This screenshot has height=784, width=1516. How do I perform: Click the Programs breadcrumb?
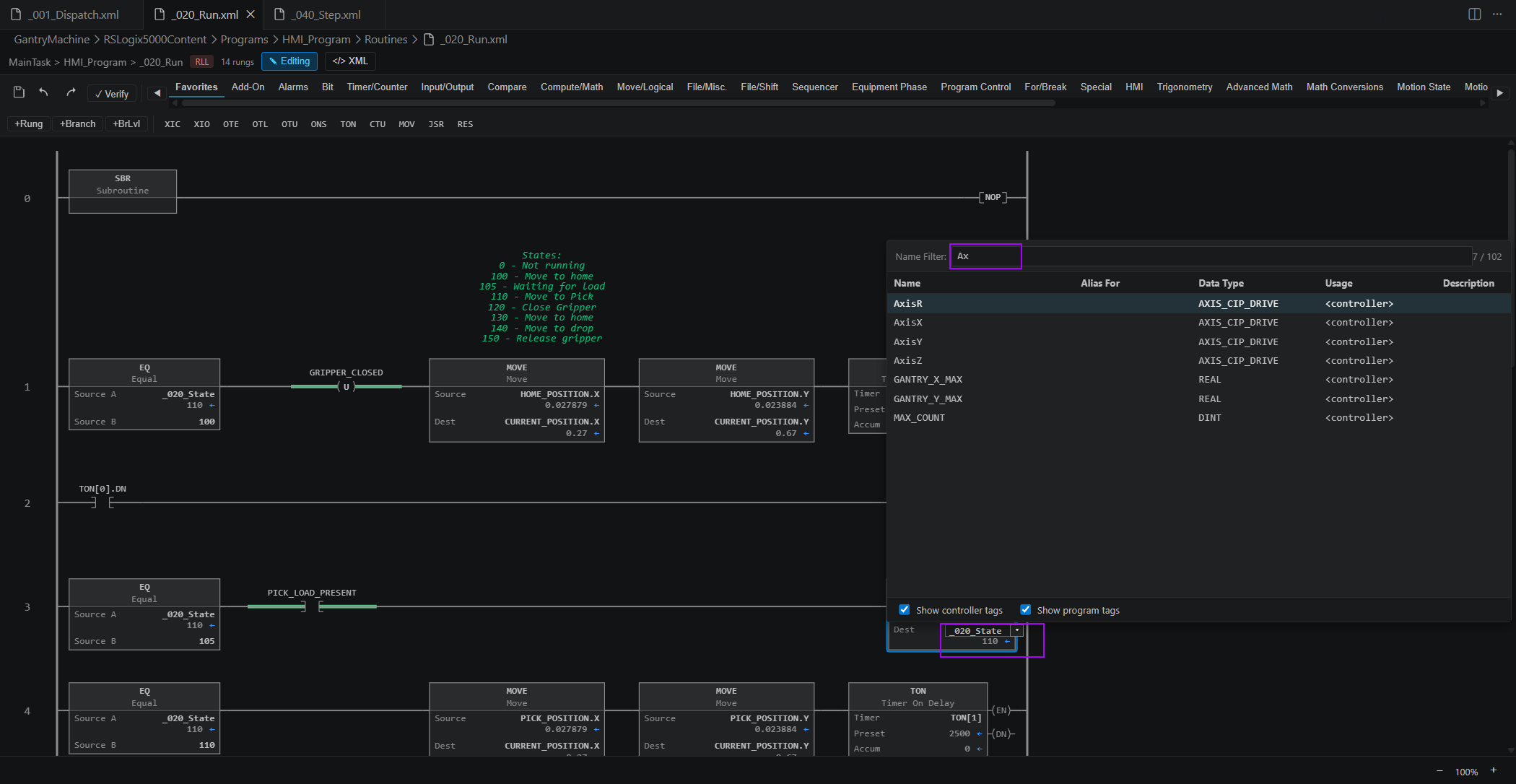click(x=244, y=39)
